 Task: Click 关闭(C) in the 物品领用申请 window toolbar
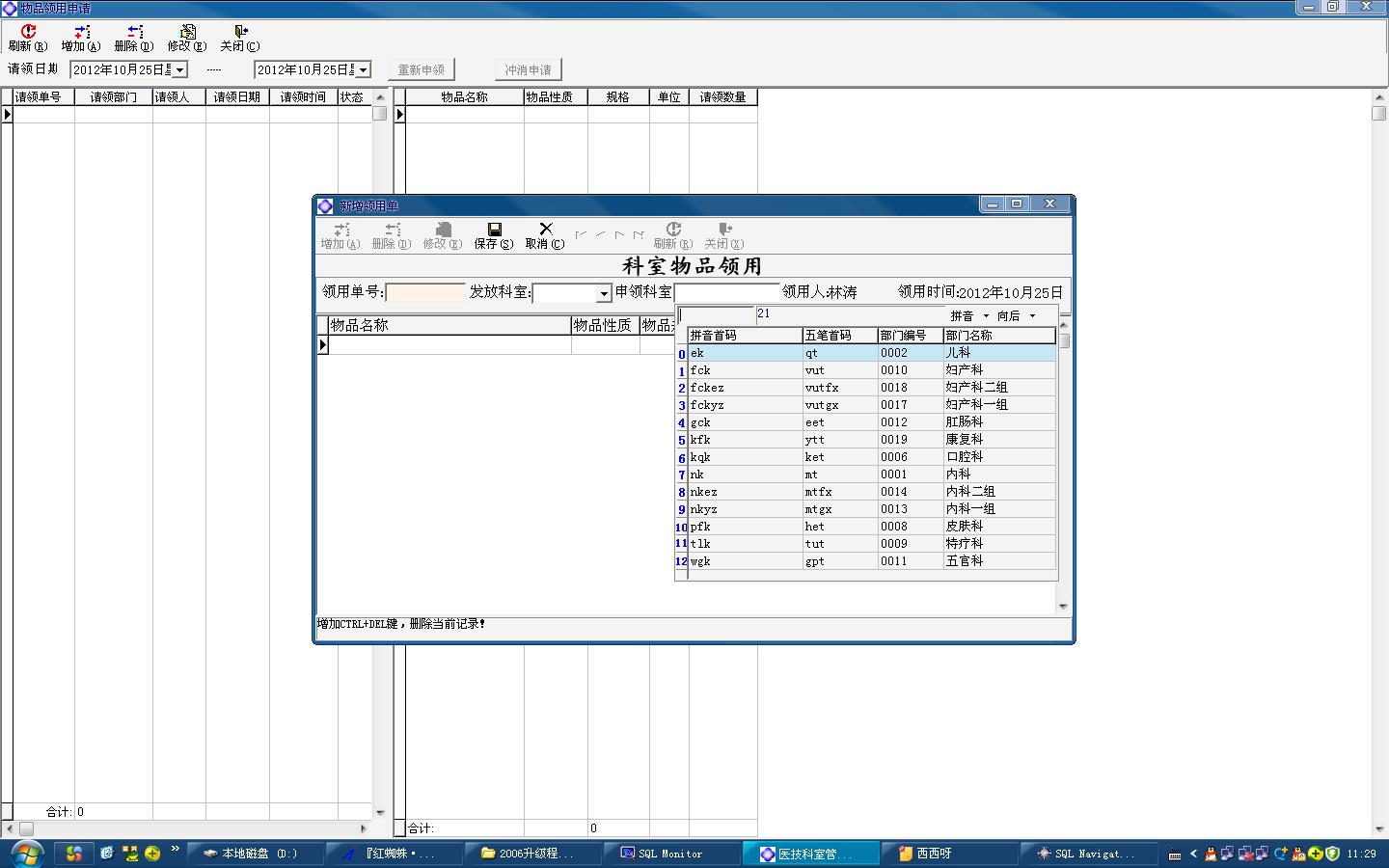pos(240,39)
